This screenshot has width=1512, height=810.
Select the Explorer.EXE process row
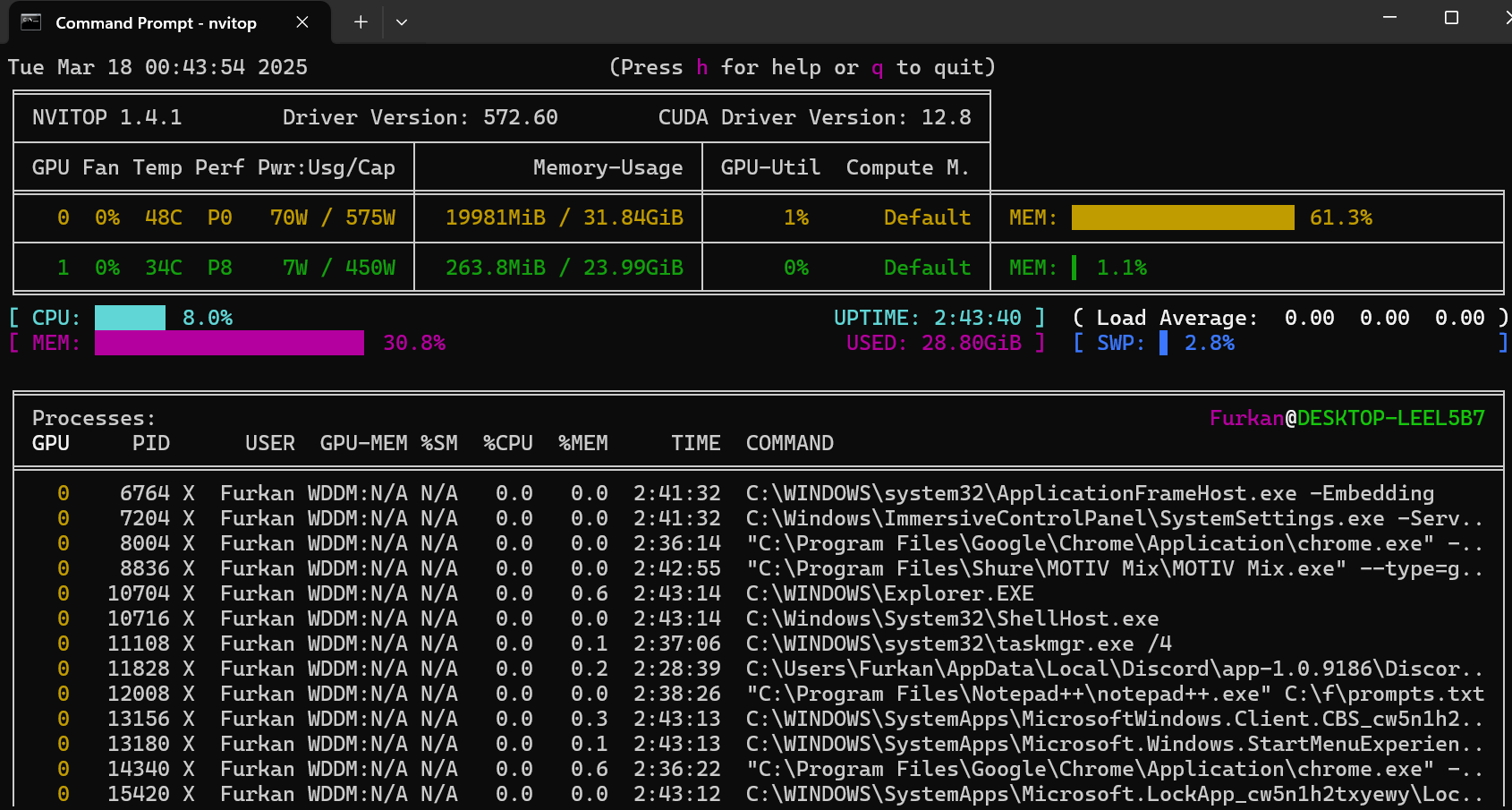pyautogui.click(x=889, y=593)
